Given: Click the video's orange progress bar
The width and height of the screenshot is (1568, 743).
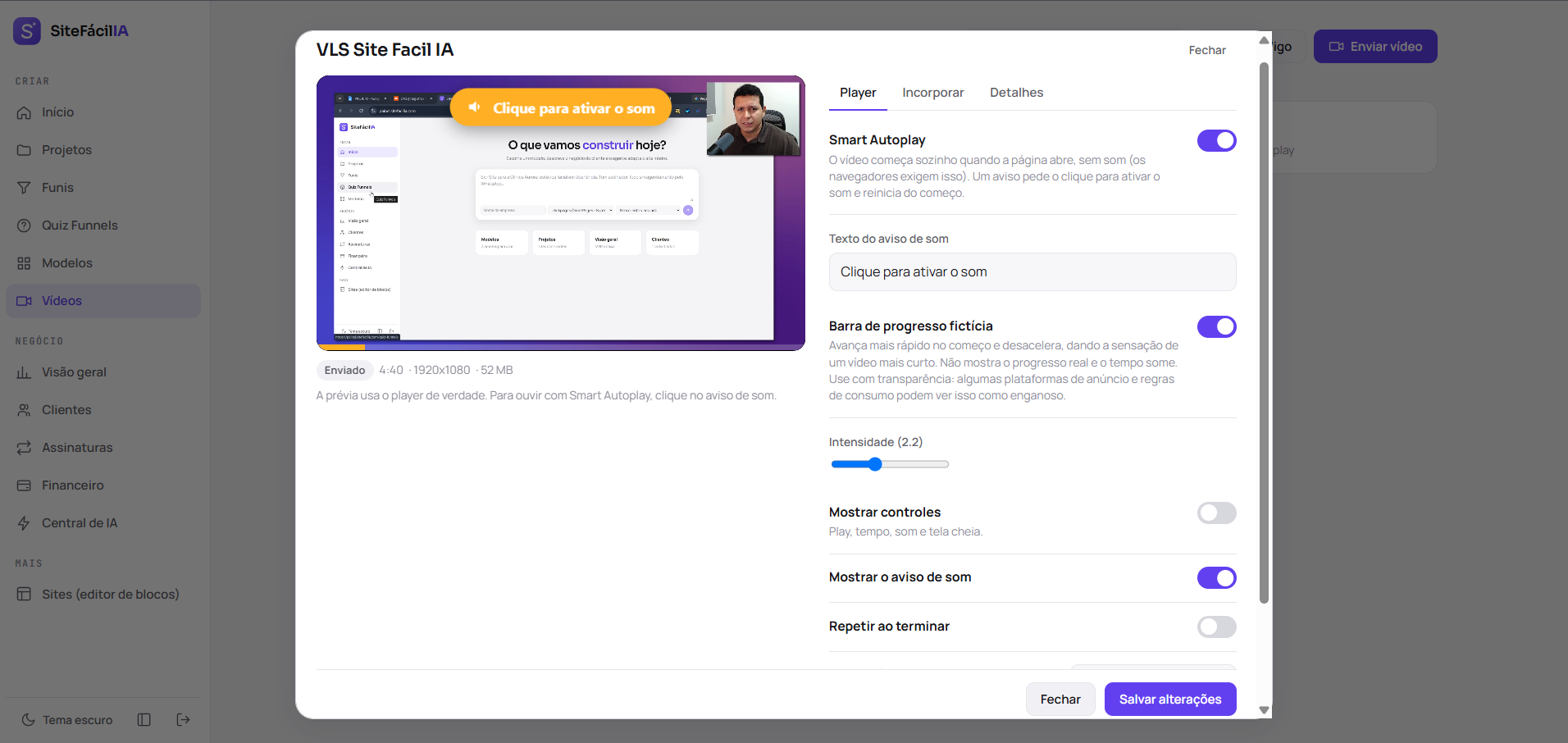Looking at the screenshot, I should (x=341, y=348).
